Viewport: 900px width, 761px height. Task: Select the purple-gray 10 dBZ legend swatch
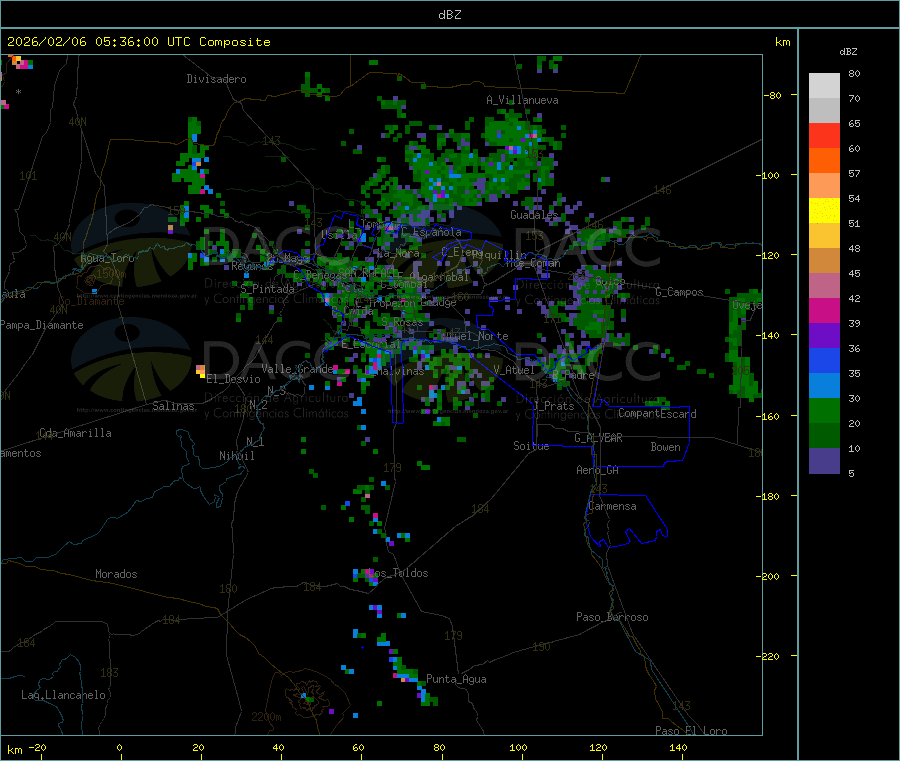824,460
